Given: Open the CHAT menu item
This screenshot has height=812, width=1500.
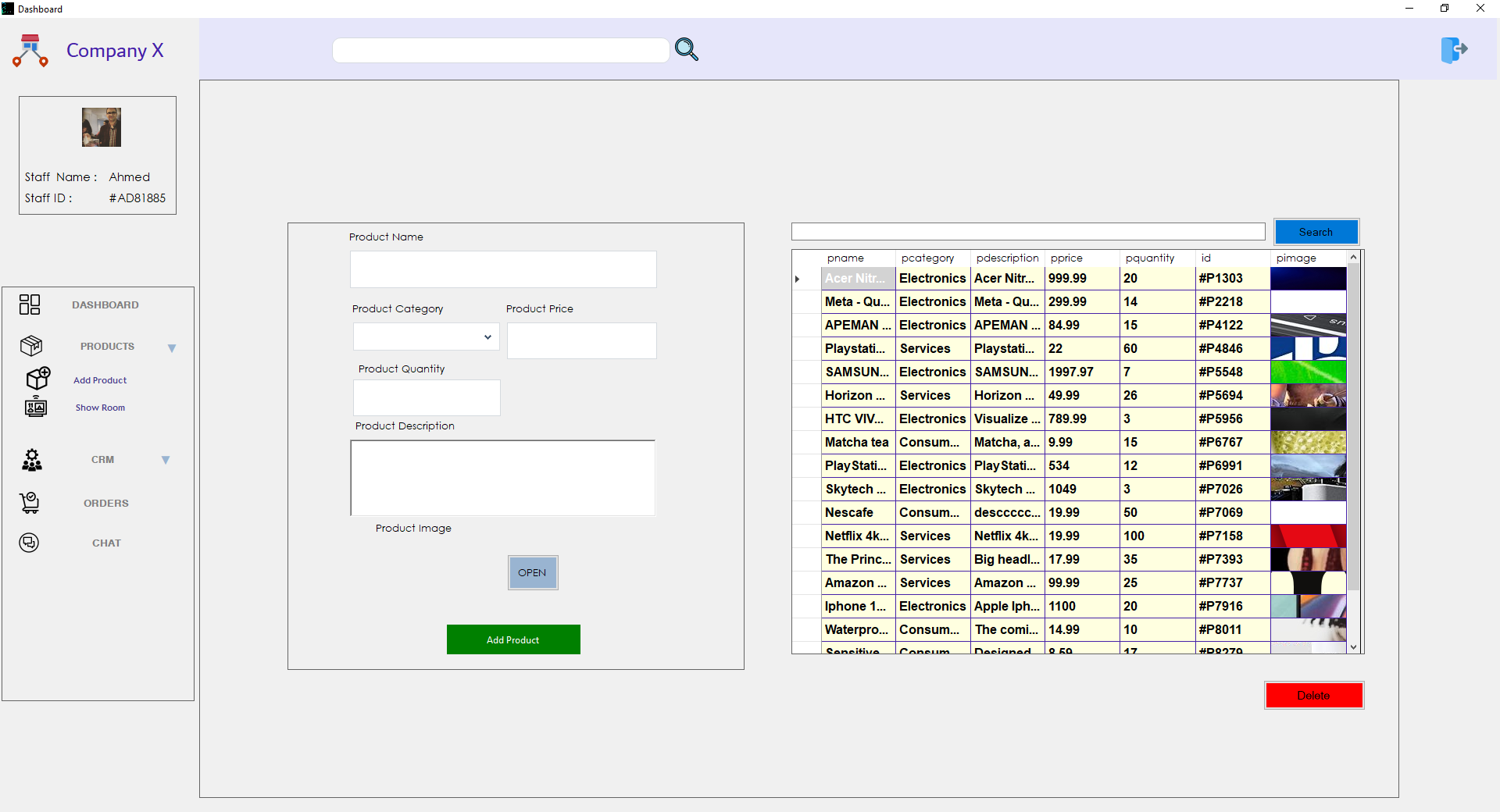Looking at the screenshot, I should [107, 543].
